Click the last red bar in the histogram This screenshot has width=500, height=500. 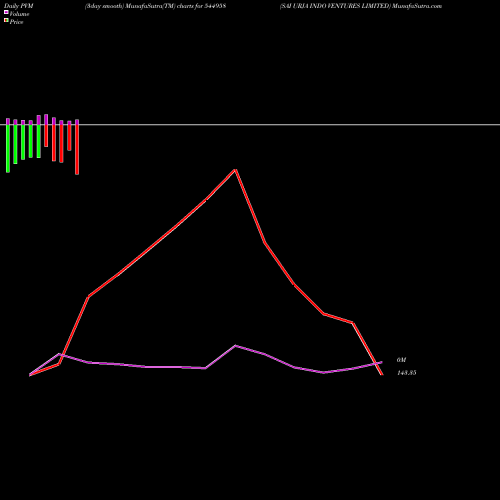(x=77, y=149)
